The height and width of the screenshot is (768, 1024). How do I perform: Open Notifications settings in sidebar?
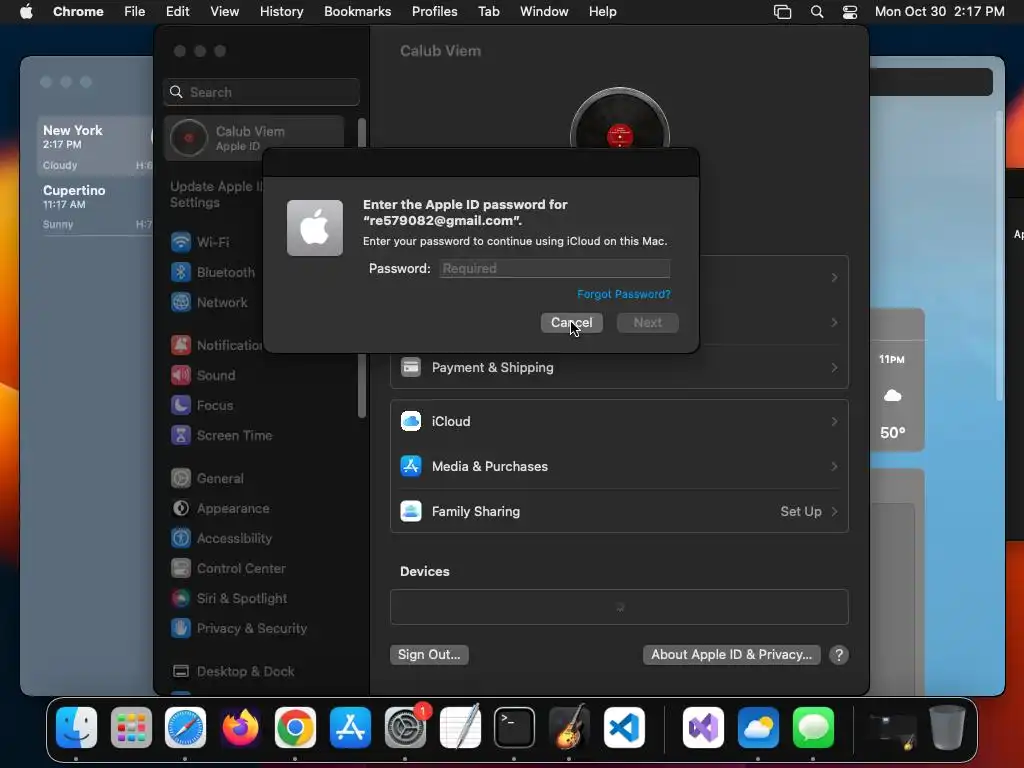(216, 345)
